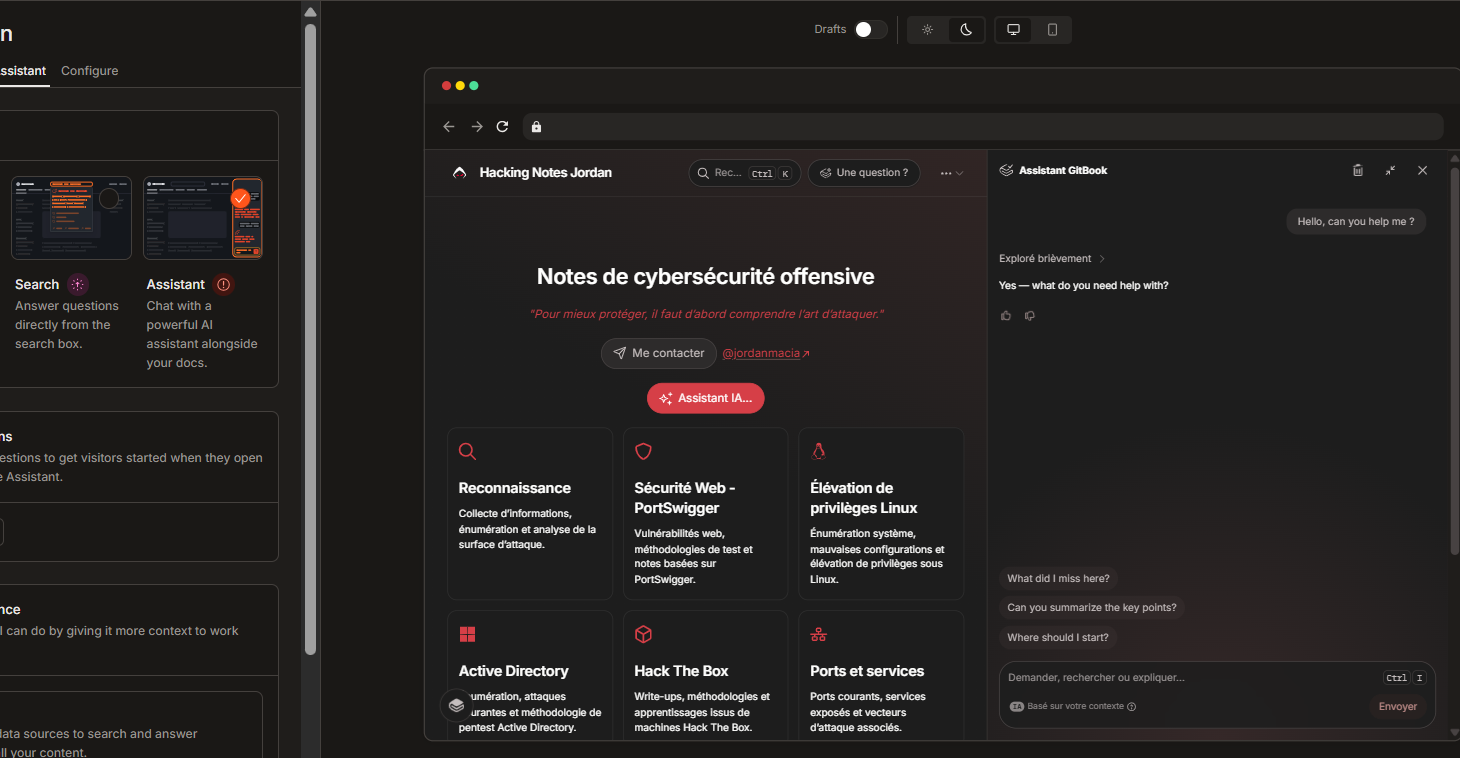Click the scroll-up arrow of settings panel
This screenshot has height=758, width=1460.
[310, 12]
